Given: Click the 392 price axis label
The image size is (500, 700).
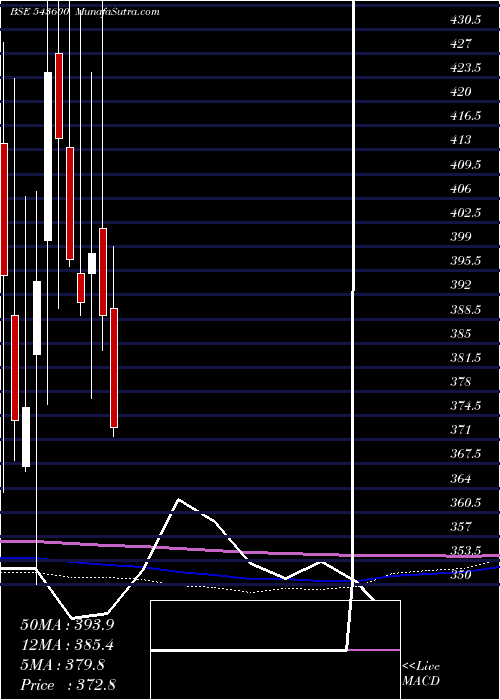Looking at the screenshot, I should pos(461,285).
